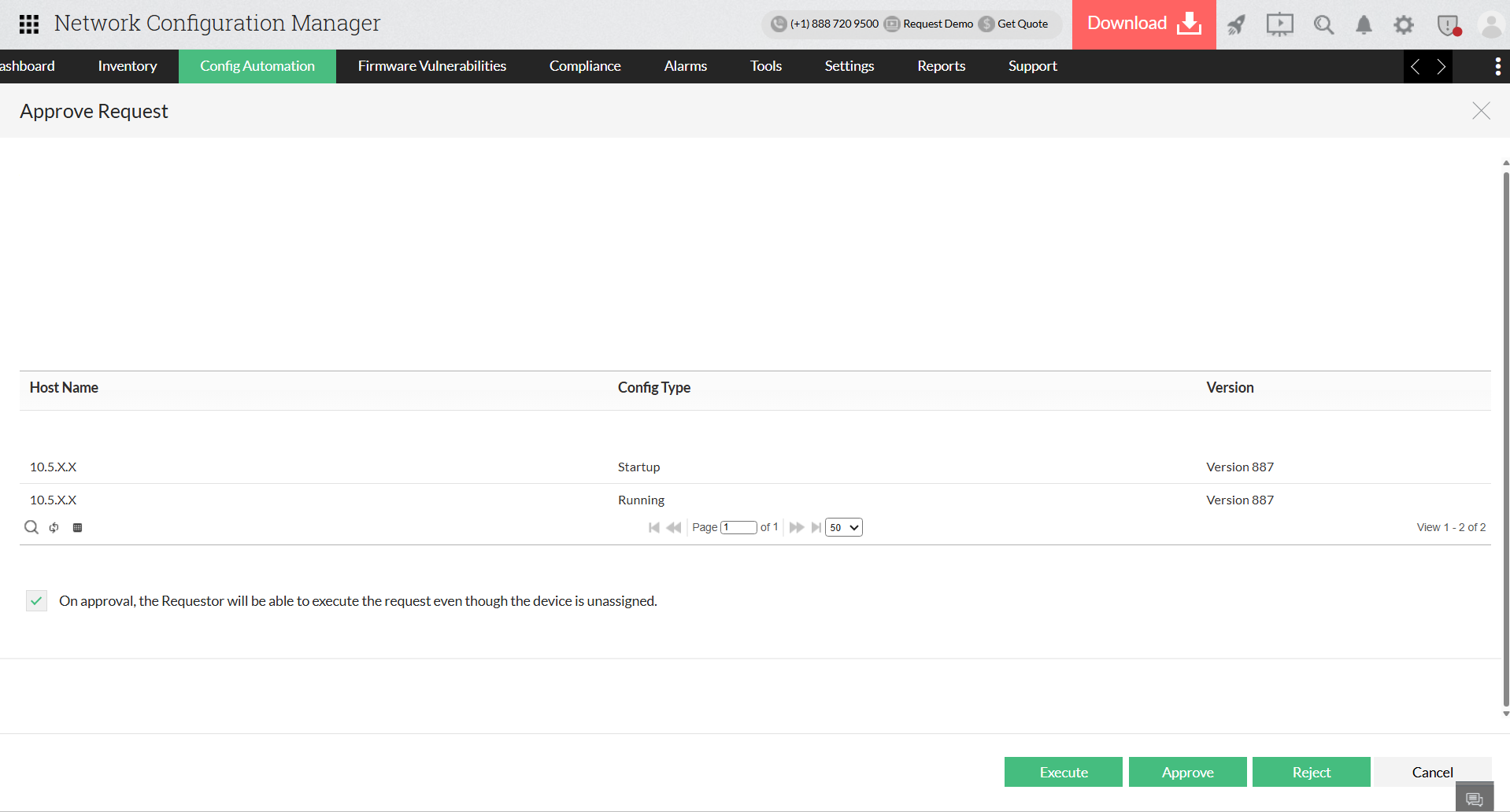Viewport: 1510px width, 812px height.
Task: Open the apps grid icon
Action: click(28, 24)
